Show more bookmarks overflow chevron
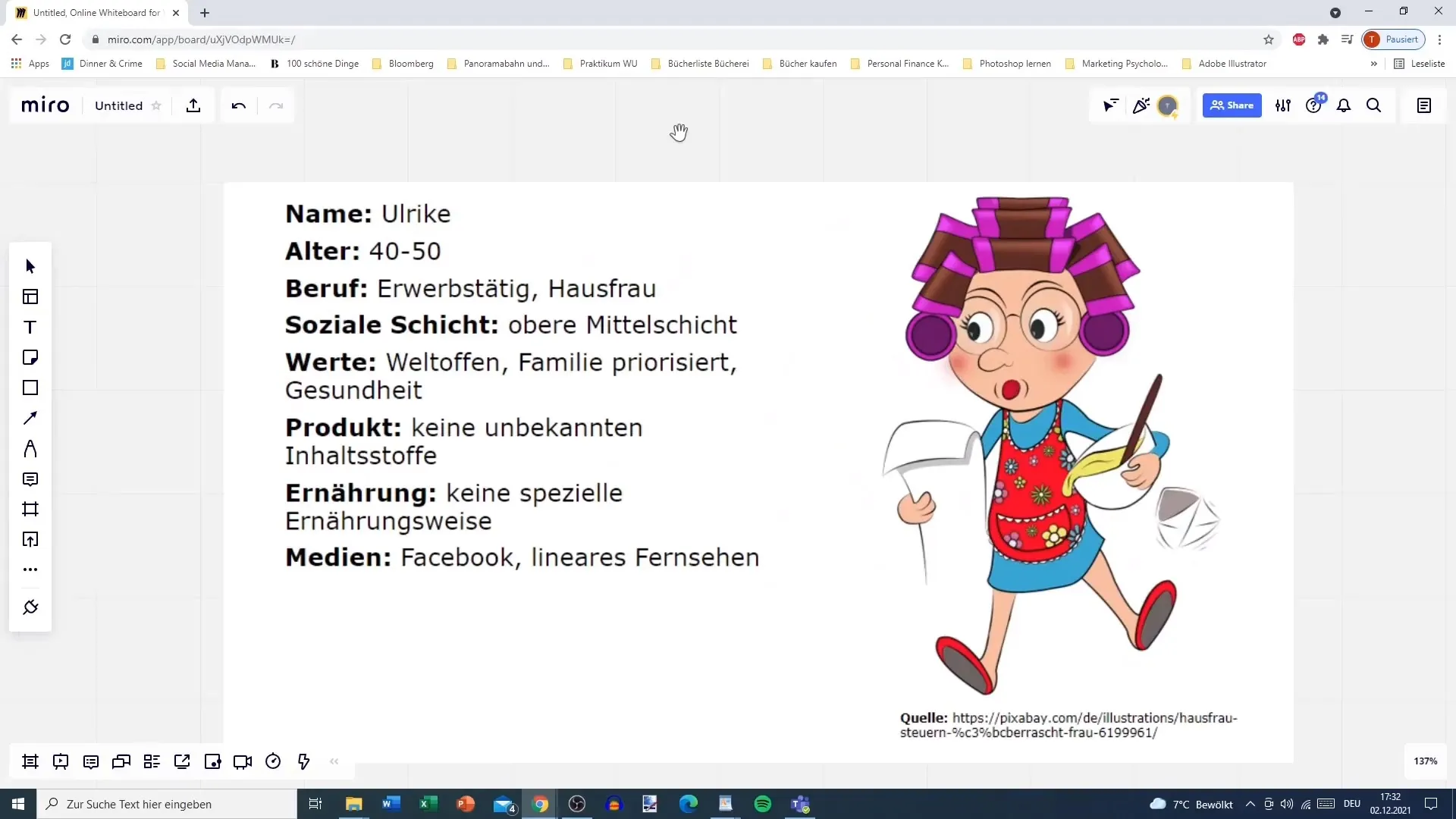The height and width of the screenshot is (819, 1456). 1373,64
